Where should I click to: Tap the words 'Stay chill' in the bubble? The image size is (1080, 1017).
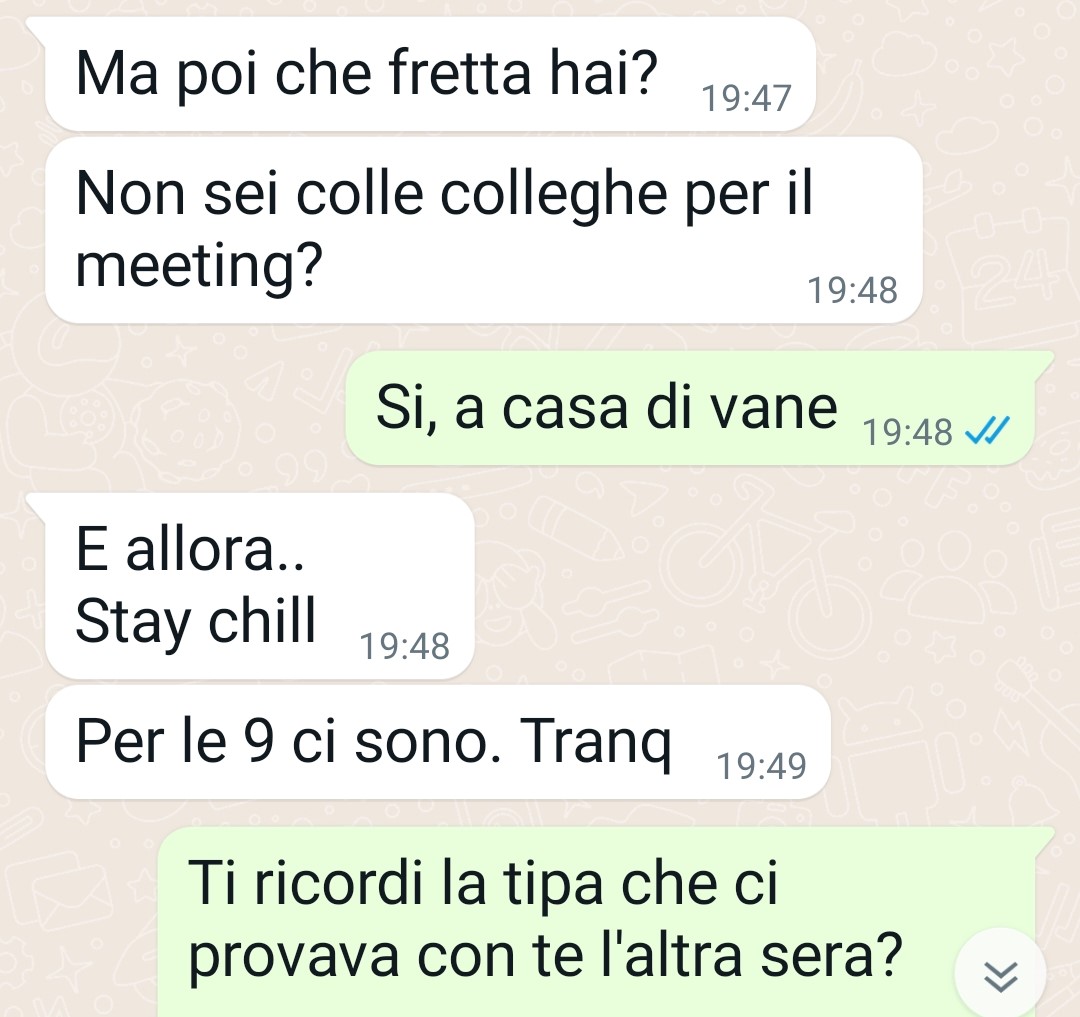[196, 622]
